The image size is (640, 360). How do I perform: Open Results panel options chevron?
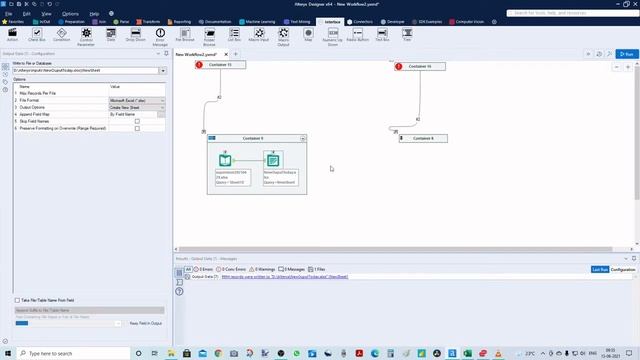(x=626, y=259)
